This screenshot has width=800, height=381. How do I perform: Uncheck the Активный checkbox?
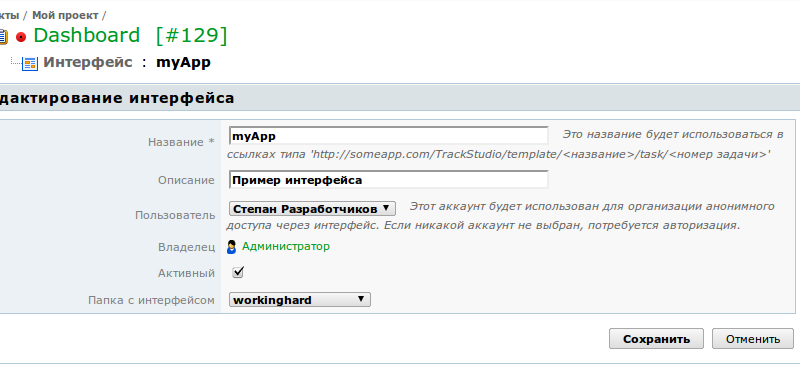[238, 272]
